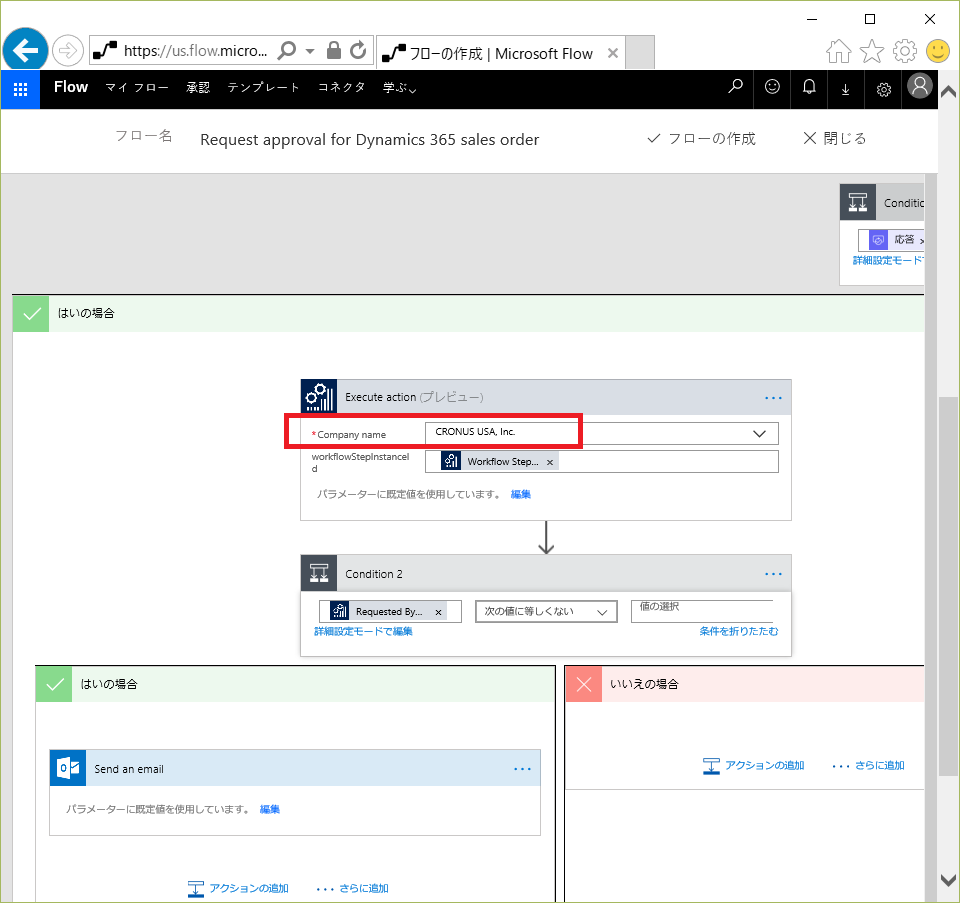This screenshot has width=960, height=903.
Task: Open the Condition 2 ellipsis menu
Action: pyautogui.click(x=773, y=574)
